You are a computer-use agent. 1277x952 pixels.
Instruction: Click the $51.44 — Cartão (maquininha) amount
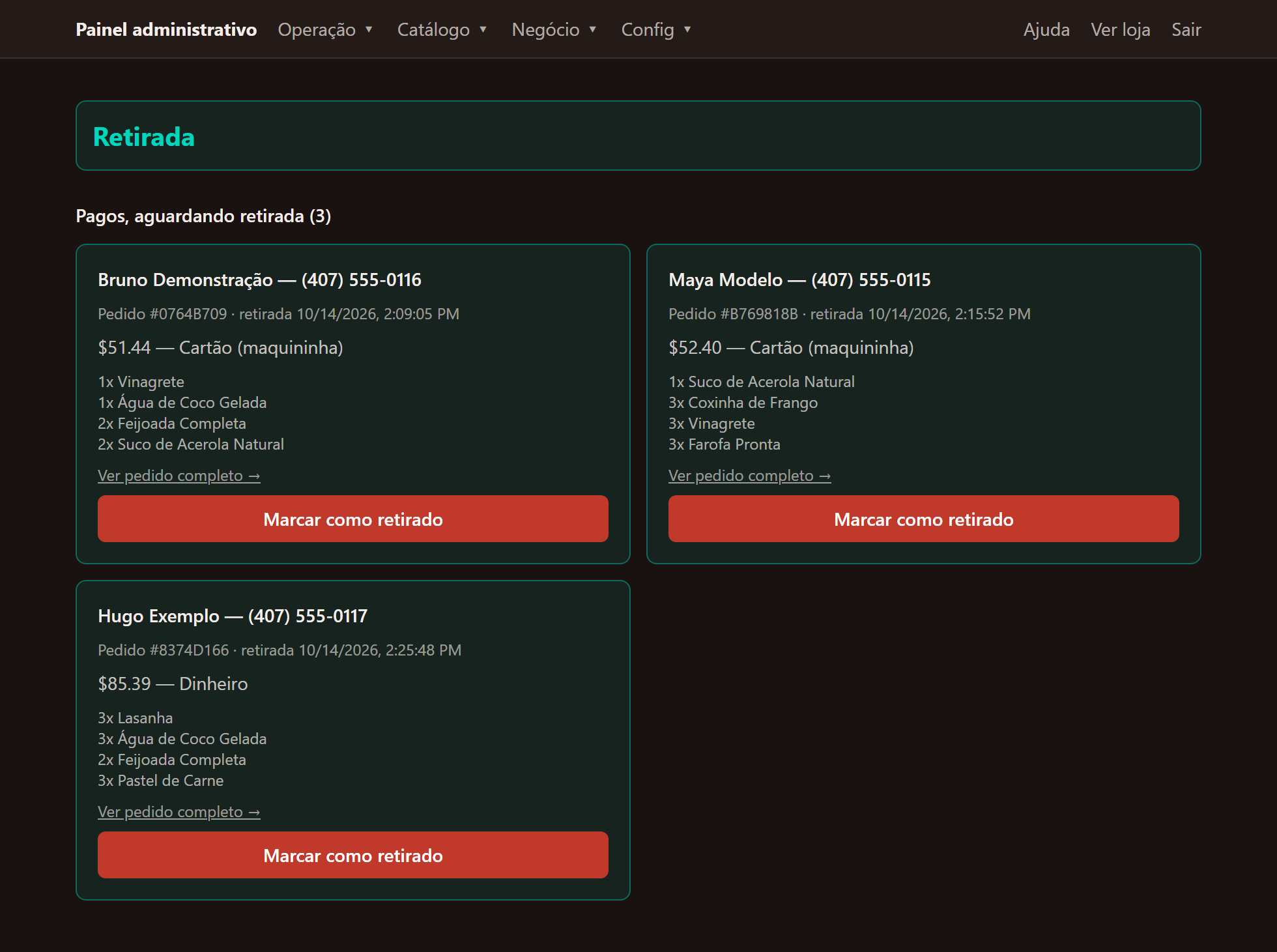[x=220, y=347]
